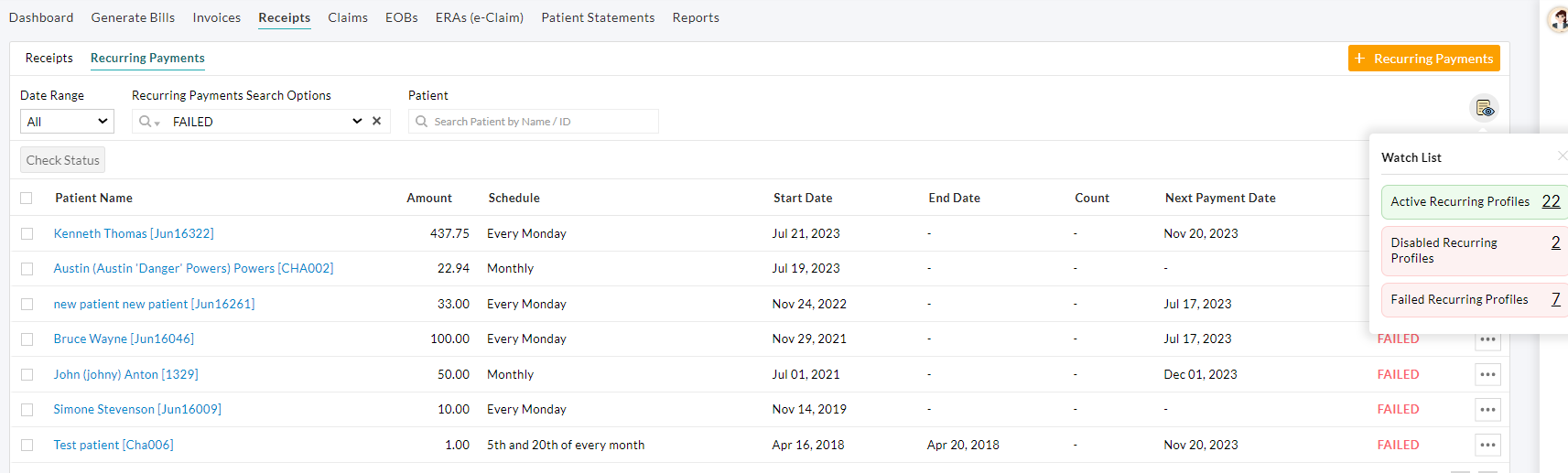The width and height of the screenshot is (1568, 473).
Task: Expand the FAILED search options dropdown arrow
Action: 357,121
